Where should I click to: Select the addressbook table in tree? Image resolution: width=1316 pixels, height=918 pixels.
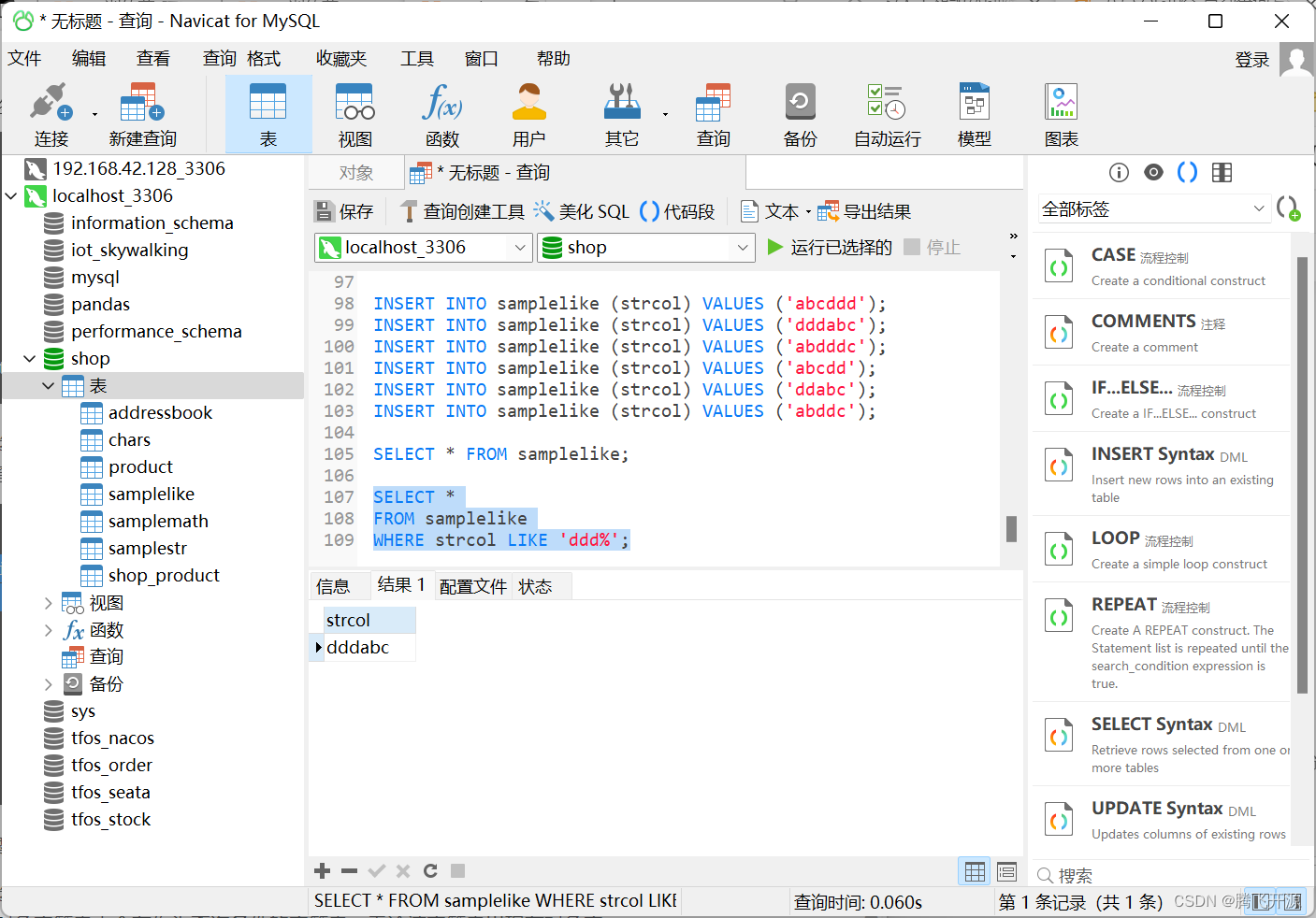click(161, 413)
